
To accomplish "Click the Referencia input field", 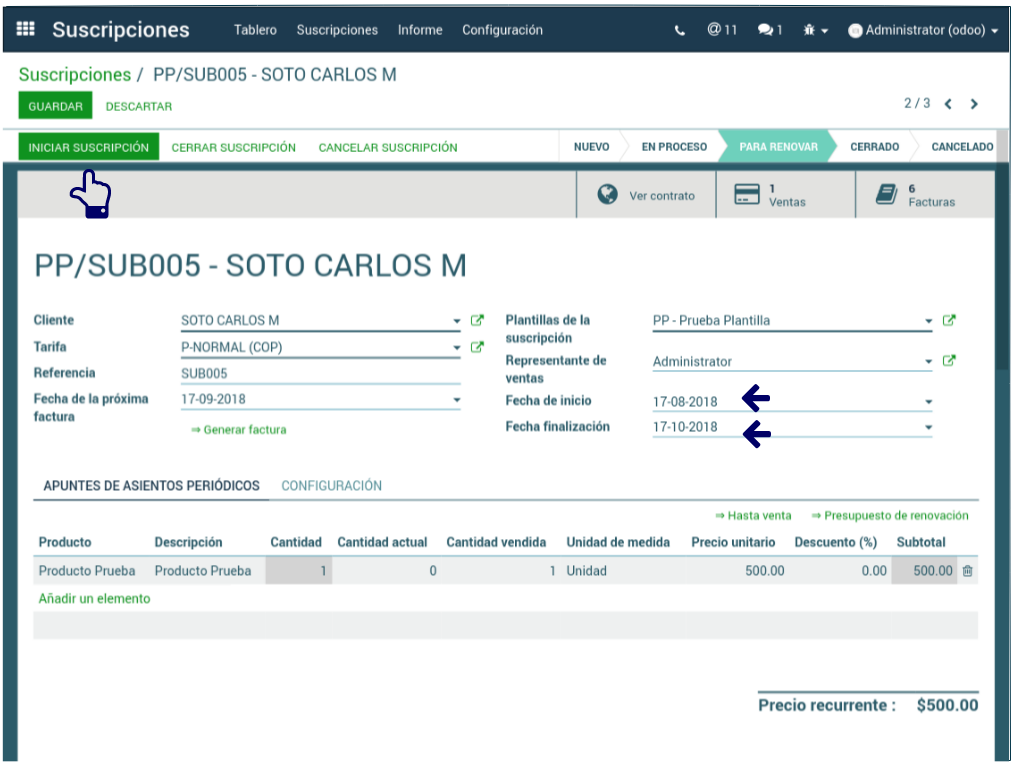I will click(x=320, y=374).
